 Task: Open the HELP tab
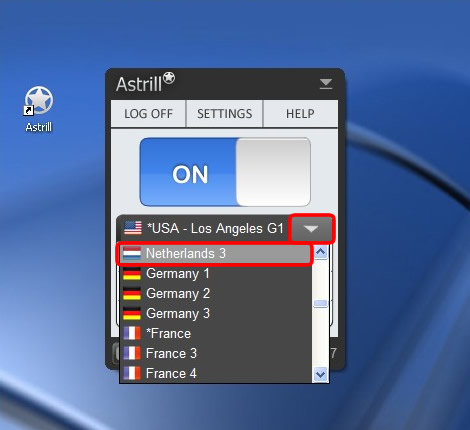pyautogui.click(x=300, y=114)
